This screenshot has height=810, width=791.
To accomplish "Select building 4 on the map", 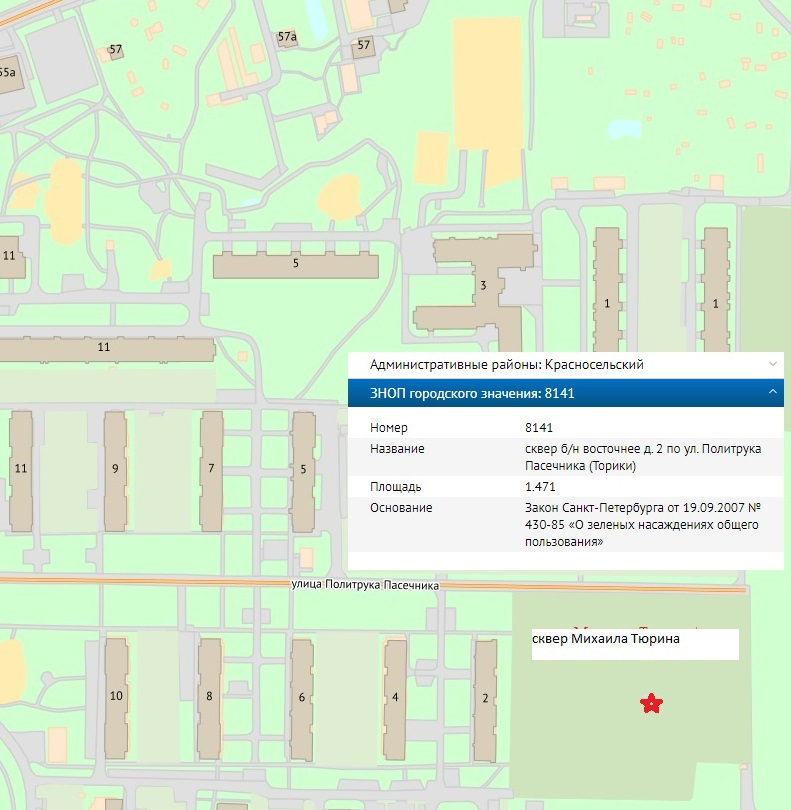I will click(x=395, y=699).
